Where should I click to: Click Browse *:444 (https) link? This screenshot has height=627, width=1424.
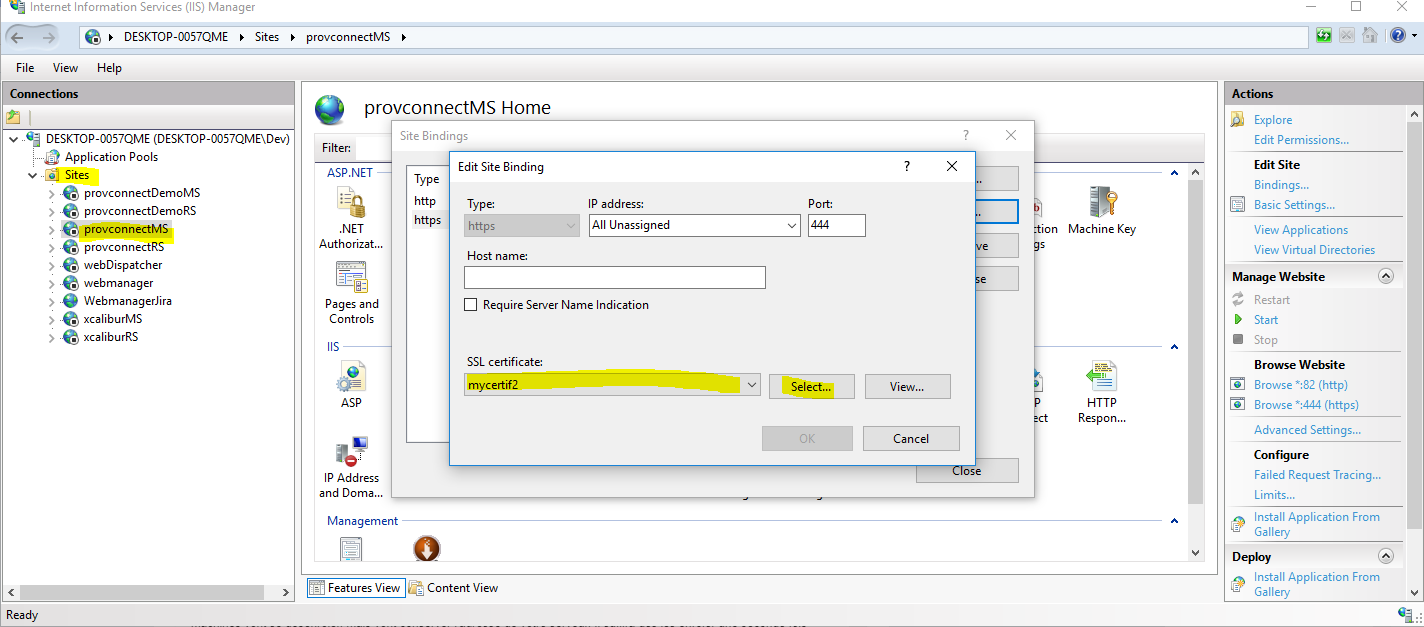pyautogui.click(x=1306, y=405)
